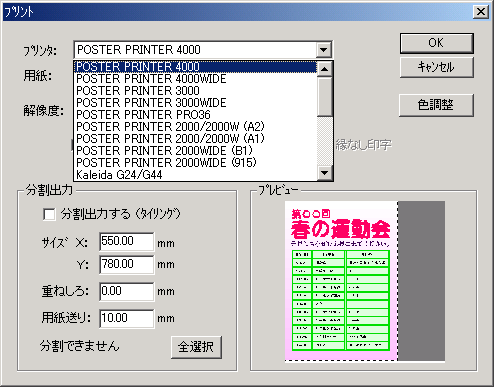Click the poster preview thumbnail
The height and width of the screenshot is (387, 494).
click(365, 281)
